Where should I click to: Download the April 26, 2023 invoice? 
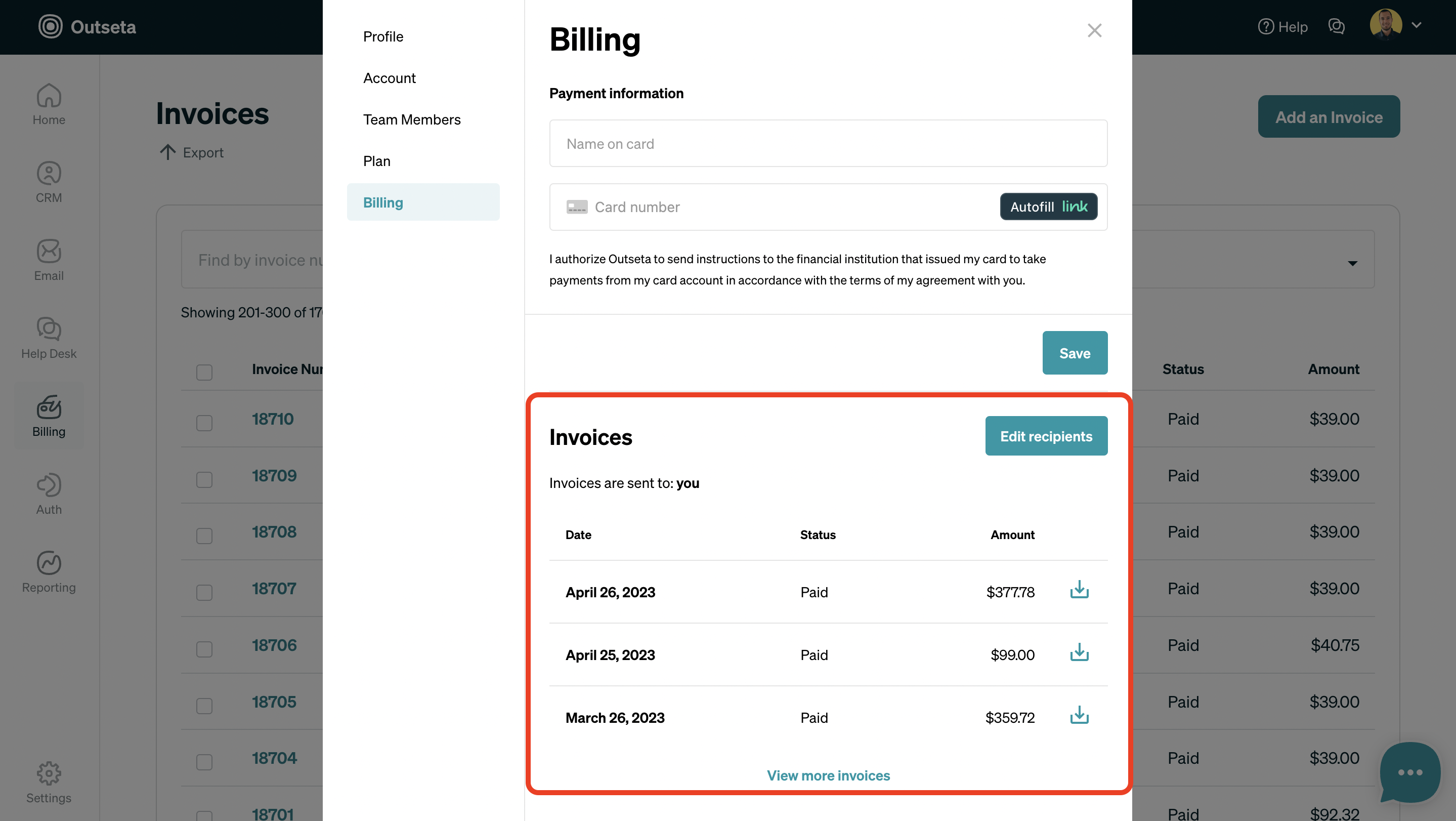point(1079,590)
